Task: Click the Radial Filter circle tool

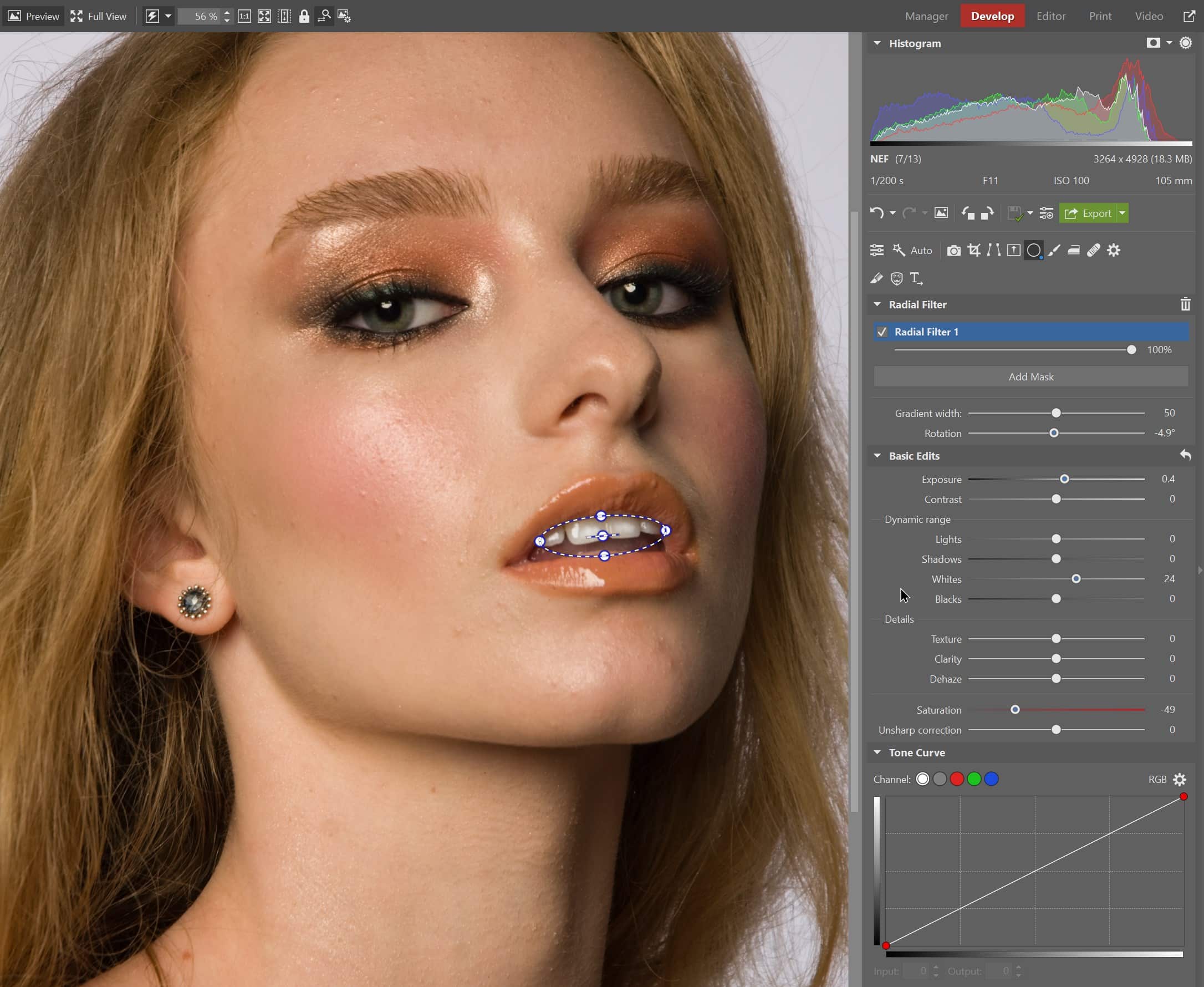Action: pyautogui.click(x=1034, y=250)
